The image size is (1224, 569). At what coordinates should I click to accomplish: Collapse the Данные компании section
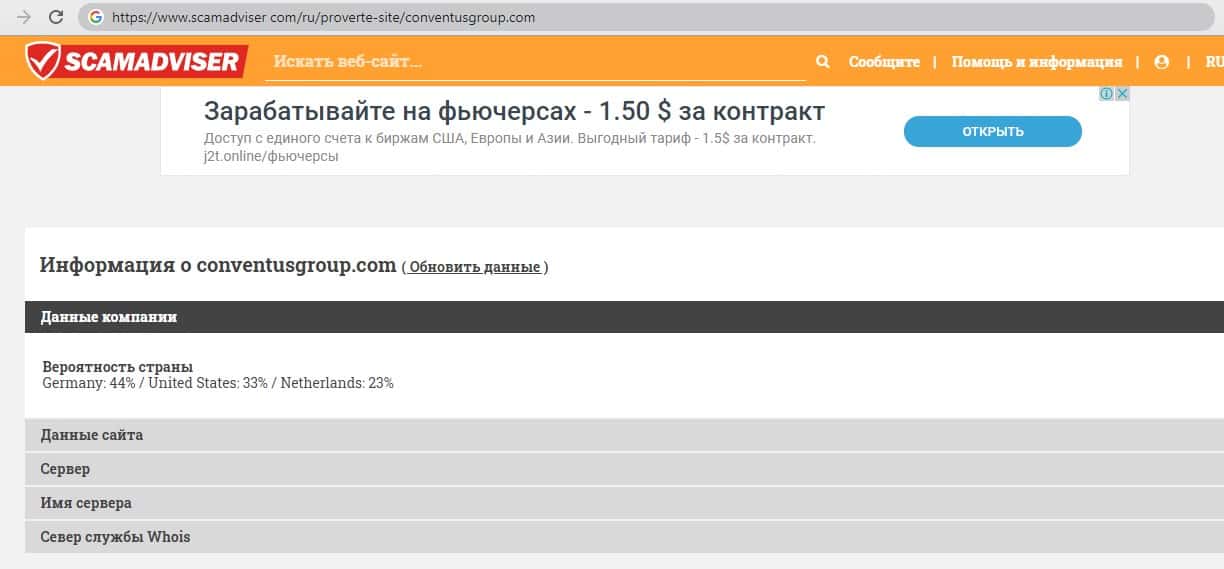point(624,317)
